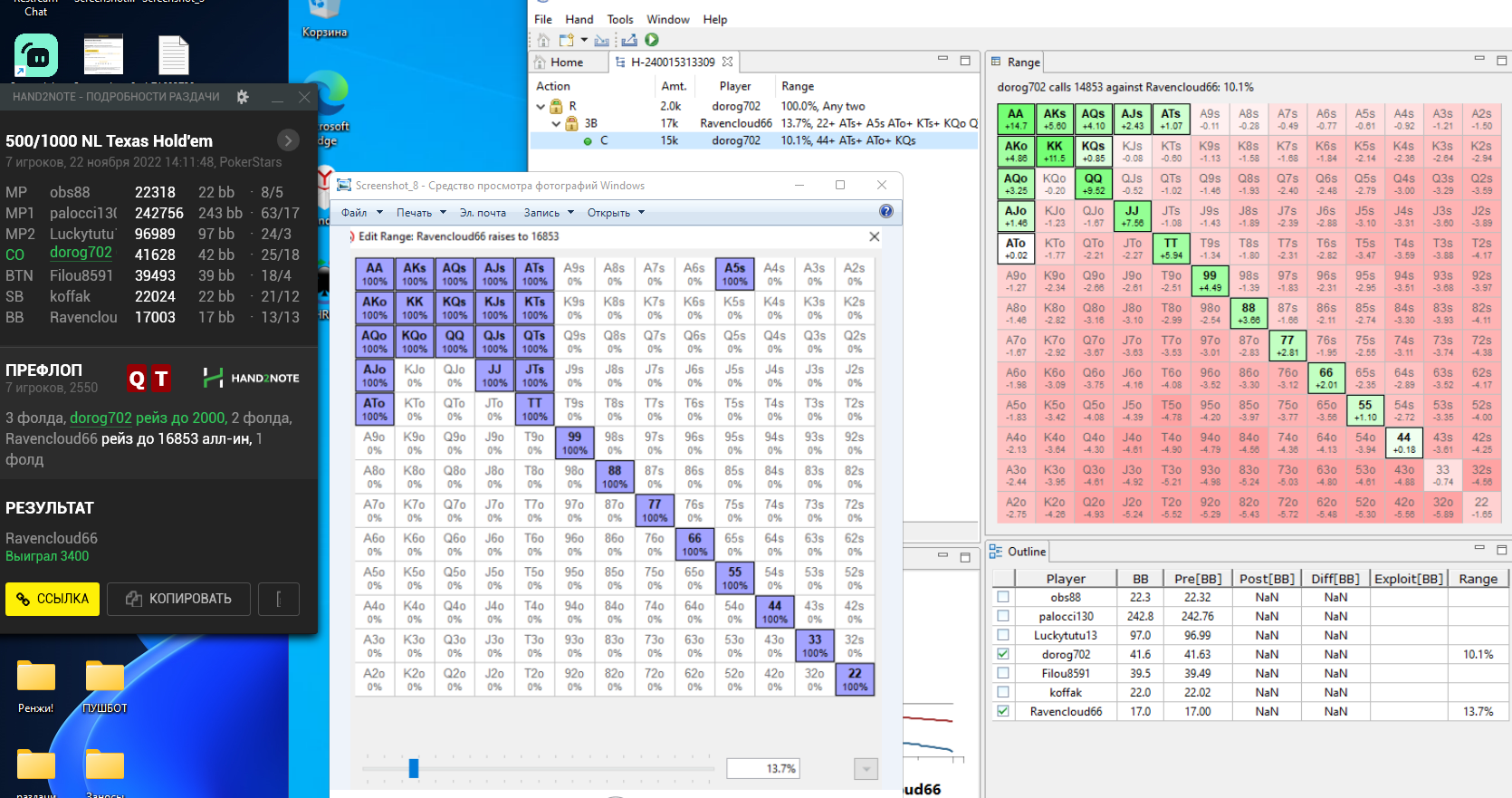Select the Outline panel tab

pyautogui.click(x=1018, y=552)
